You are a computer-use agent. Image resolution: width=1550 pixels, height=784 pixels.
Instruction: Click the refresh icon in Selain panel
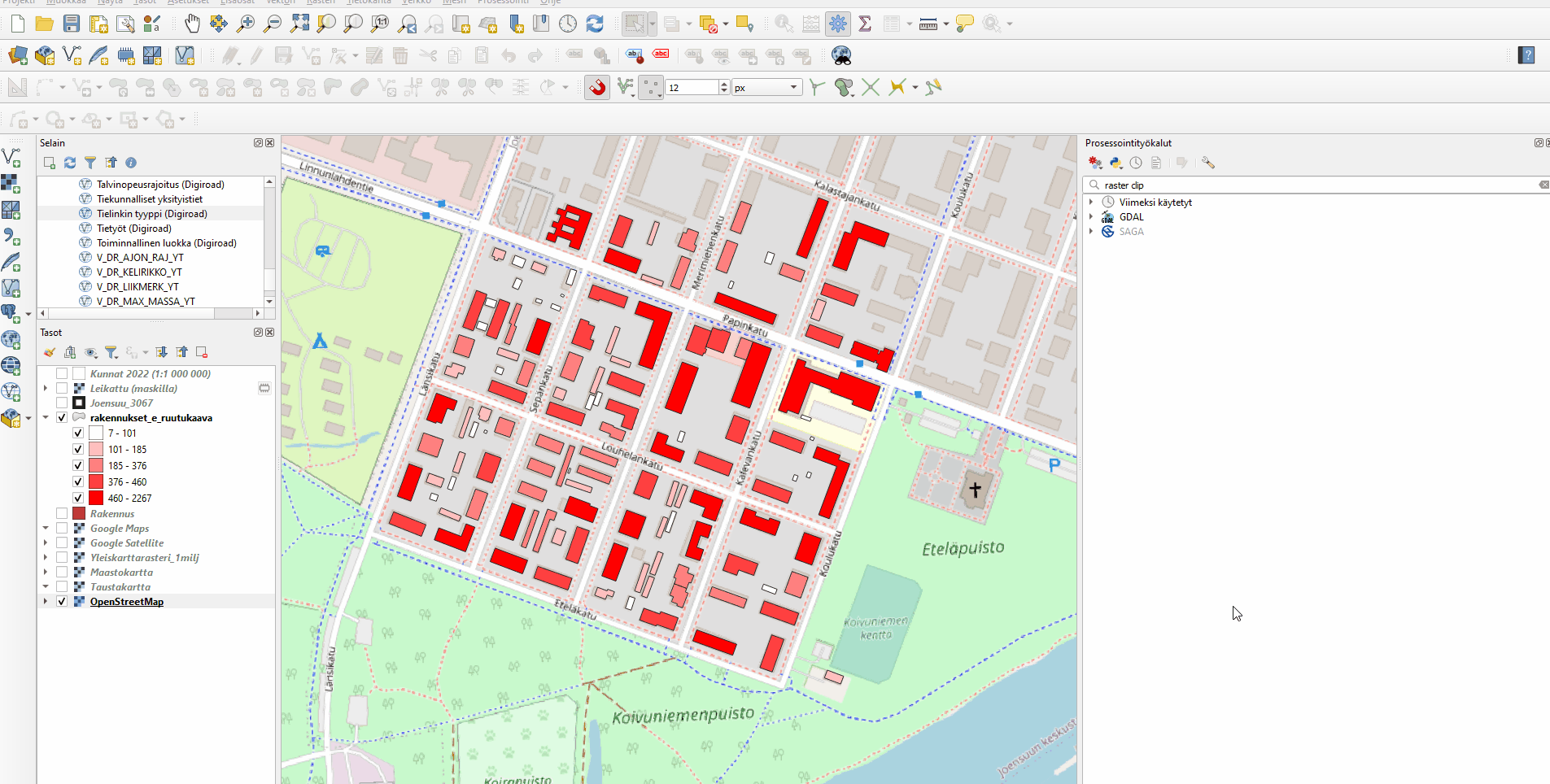tap(70, 163)
